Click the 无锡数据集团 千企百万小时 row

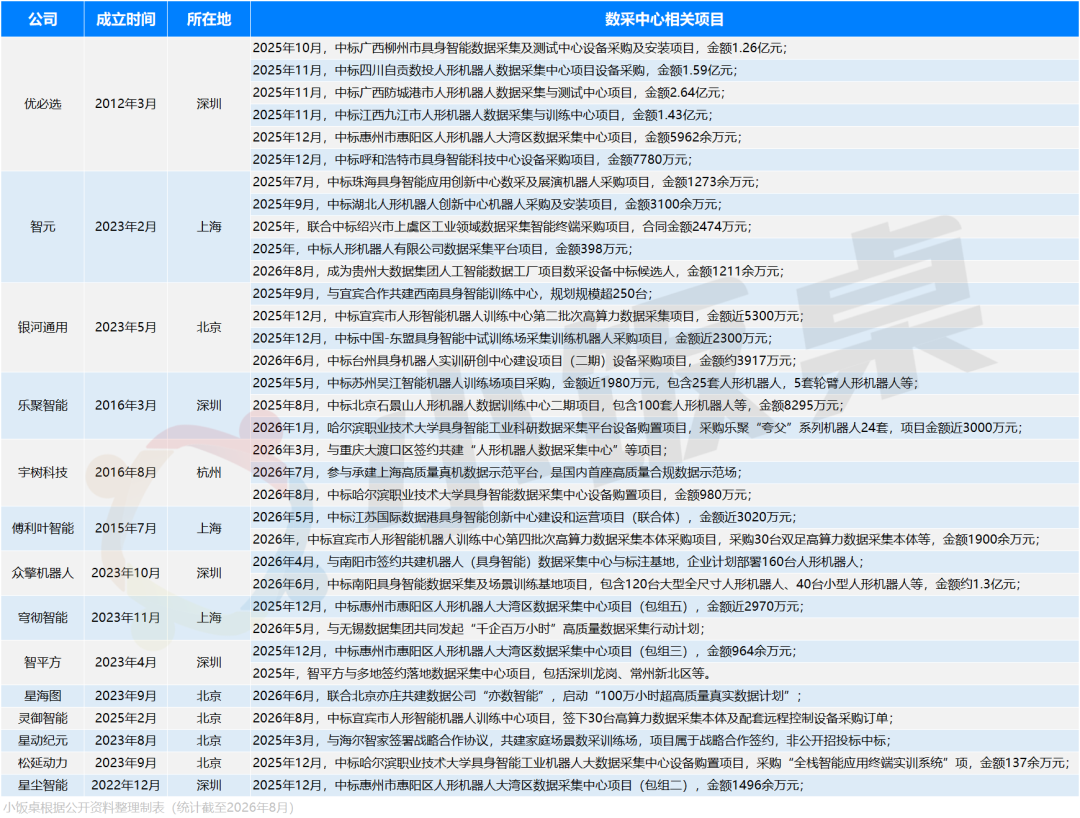665,629
